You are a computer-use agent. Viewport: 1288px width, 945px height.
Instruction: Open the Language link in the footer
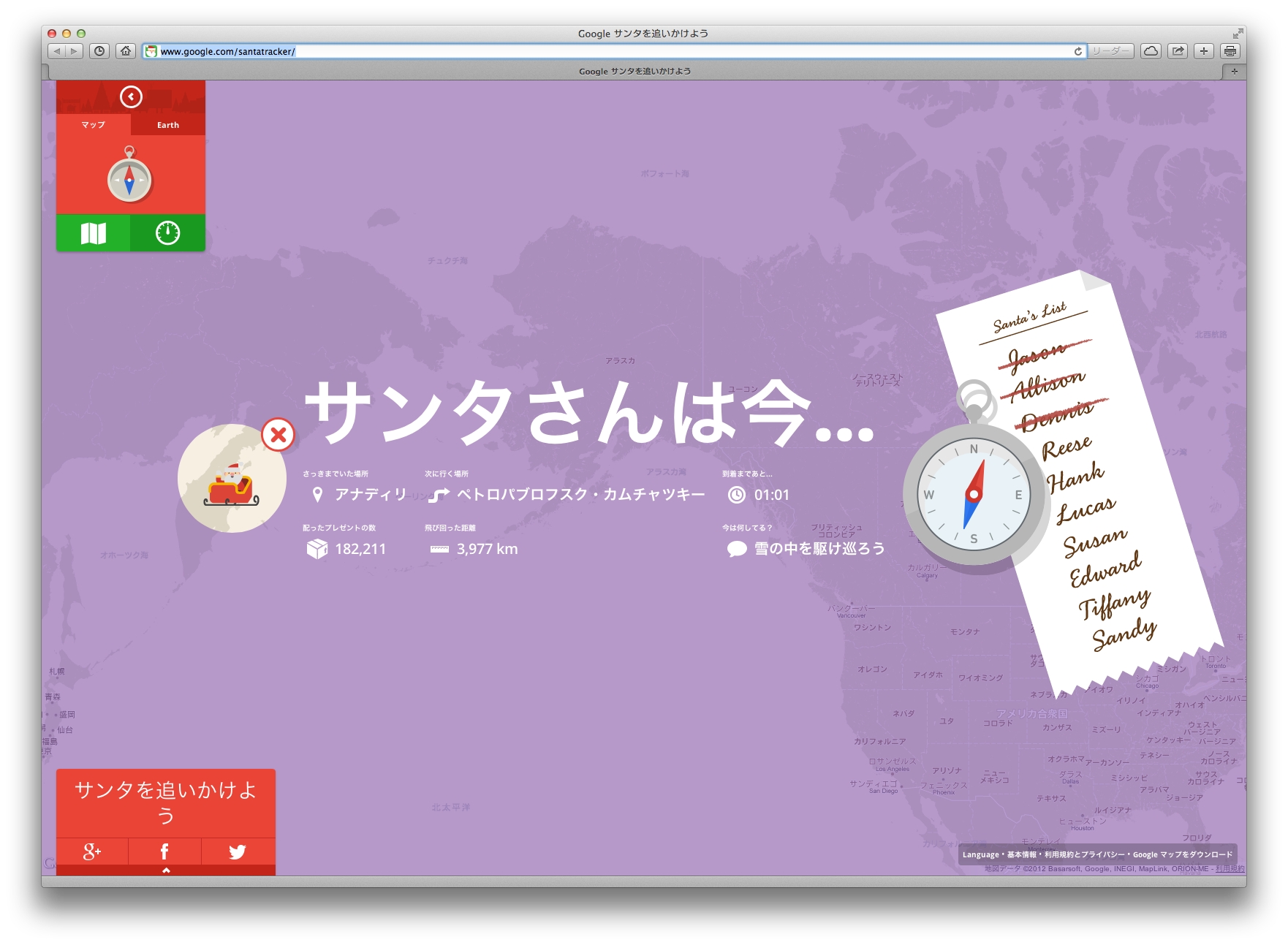980,854
